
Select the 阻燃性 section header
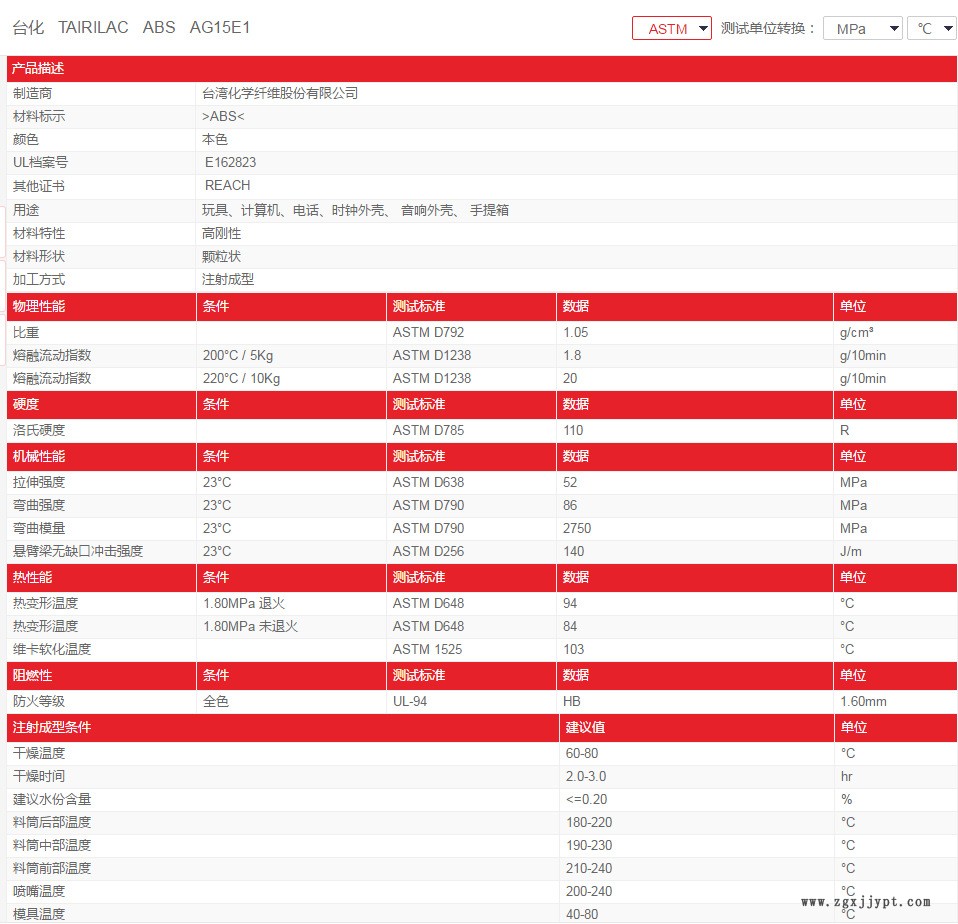pos(32,675)
